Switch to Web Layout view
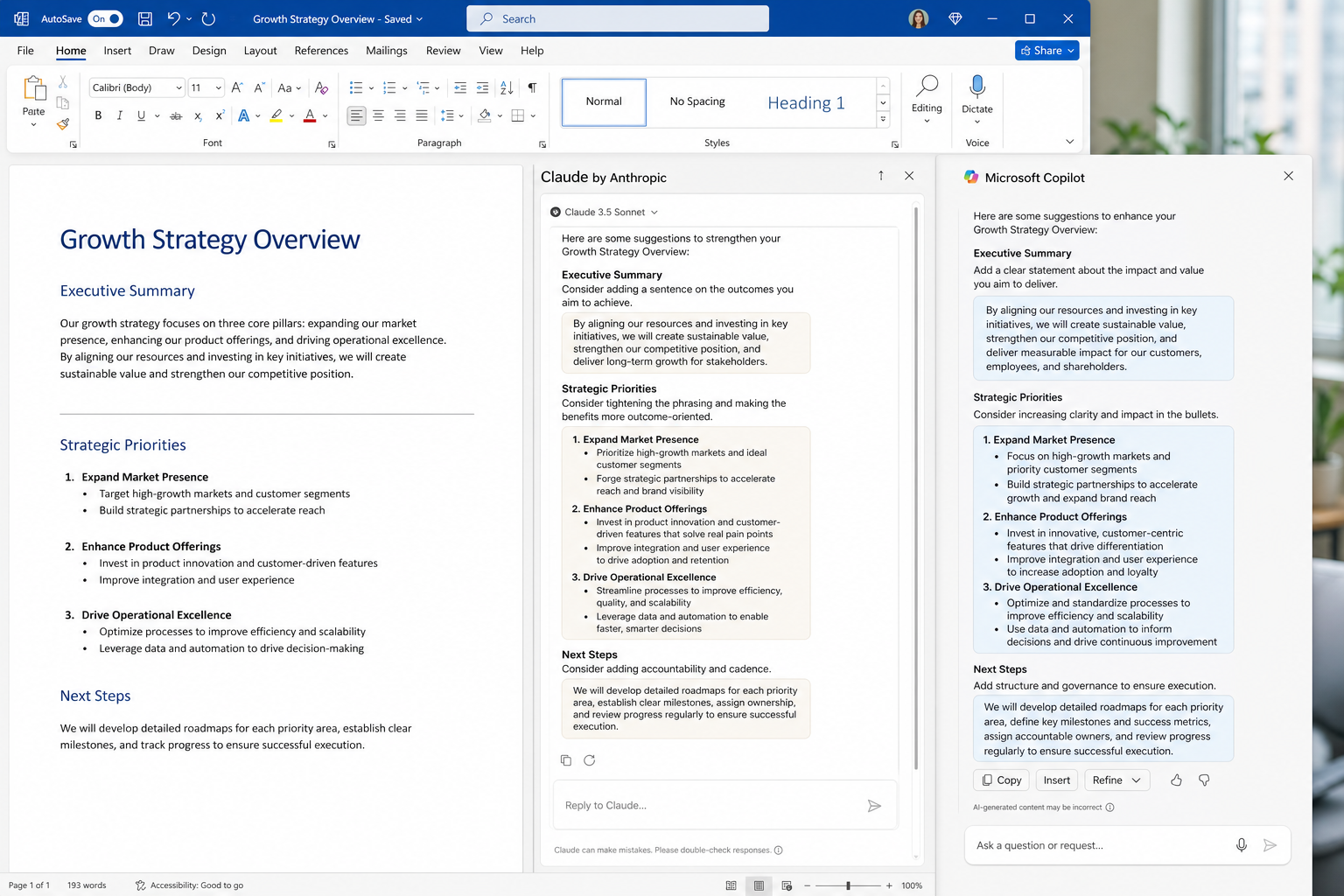 787,885
